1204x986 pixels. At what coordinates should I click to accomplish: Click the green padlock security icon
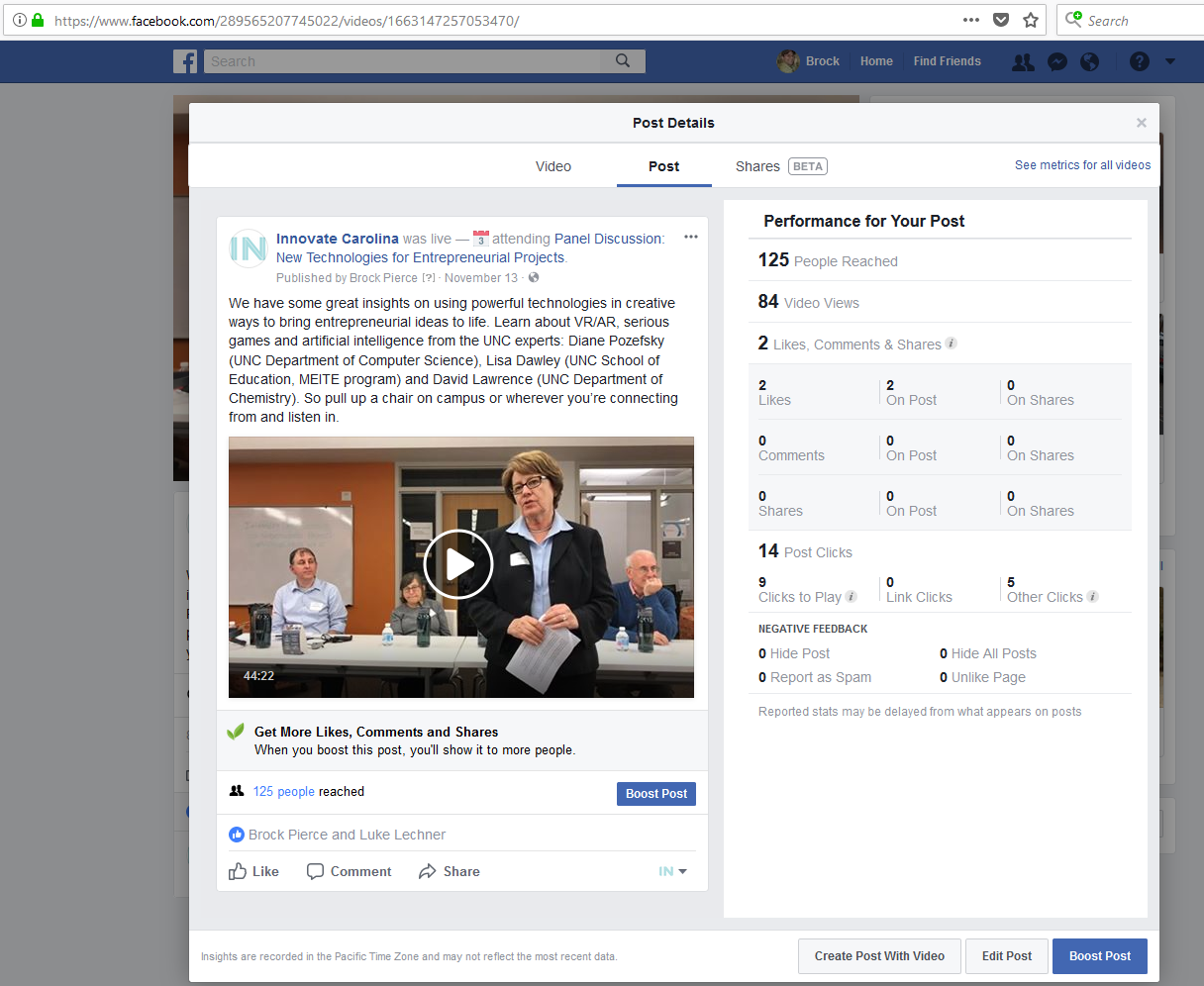click(x=38, y=20)
